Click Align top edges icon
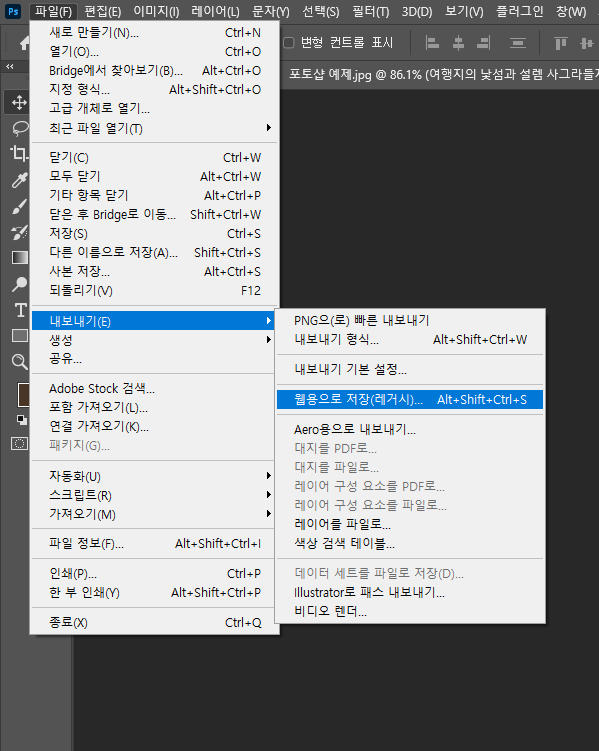 pos(560,43)
